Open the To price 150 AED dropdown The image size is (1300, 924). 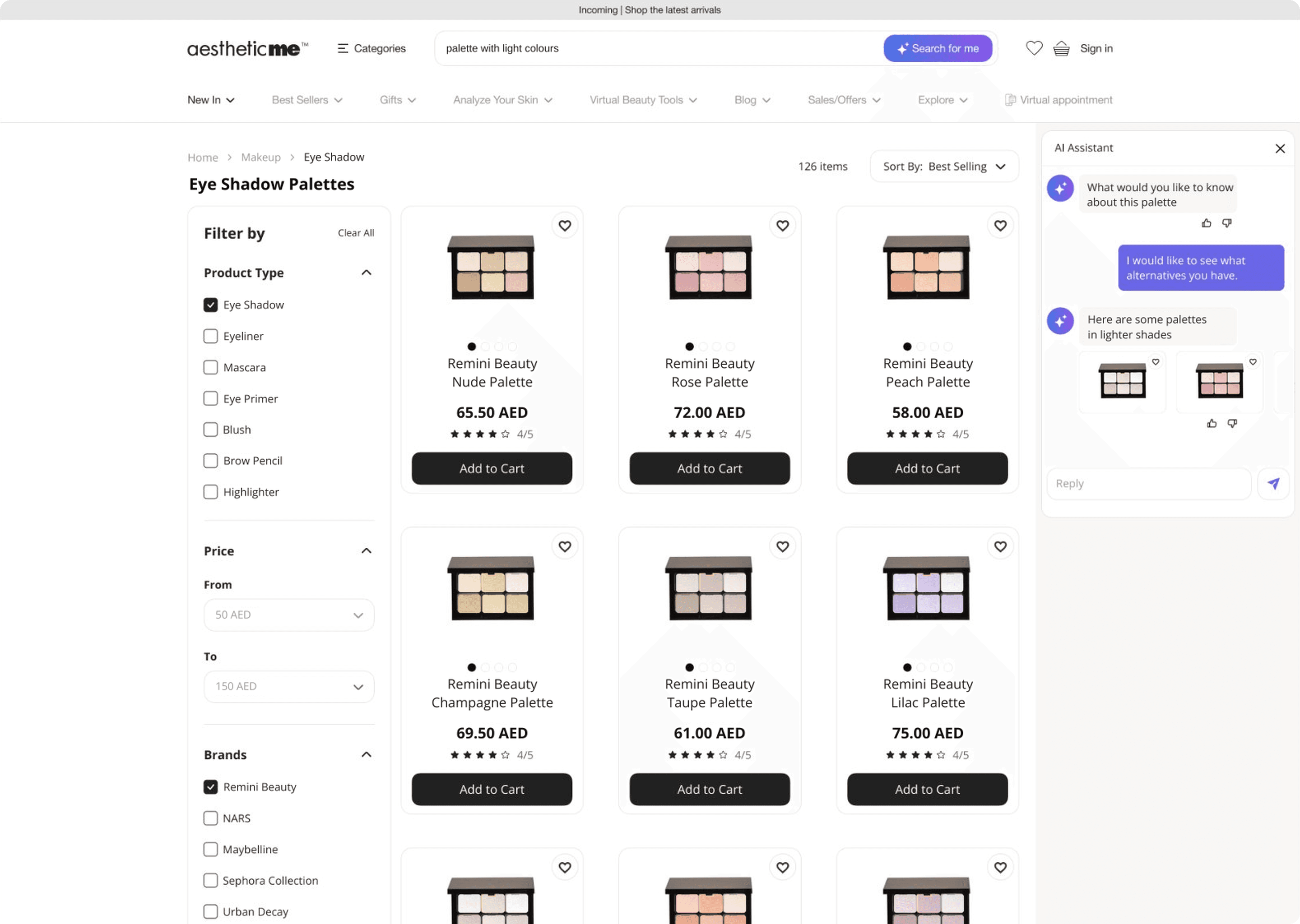point(289,687)
